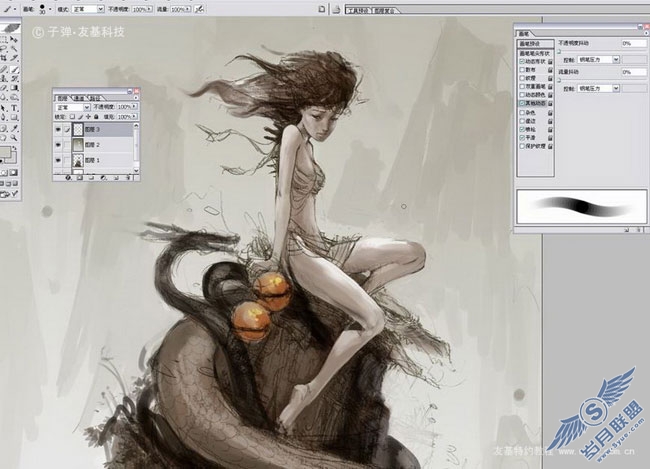The width and height of the screenshot is (650, 469).
Task: Select the Slice tool
Action: (14, 58)
